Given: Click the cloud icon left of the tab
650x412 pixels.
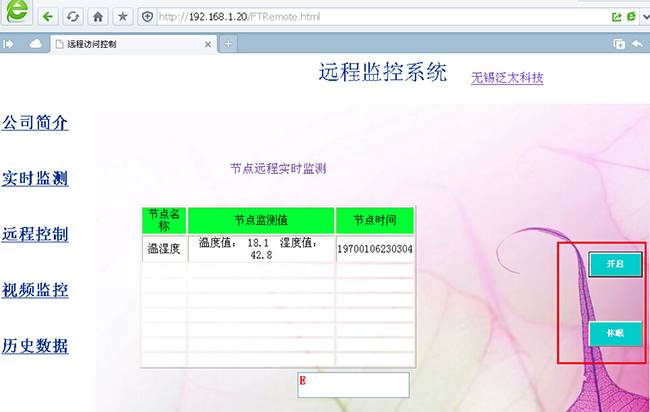Looking at the screenshot, I should (x=36, y=44).
